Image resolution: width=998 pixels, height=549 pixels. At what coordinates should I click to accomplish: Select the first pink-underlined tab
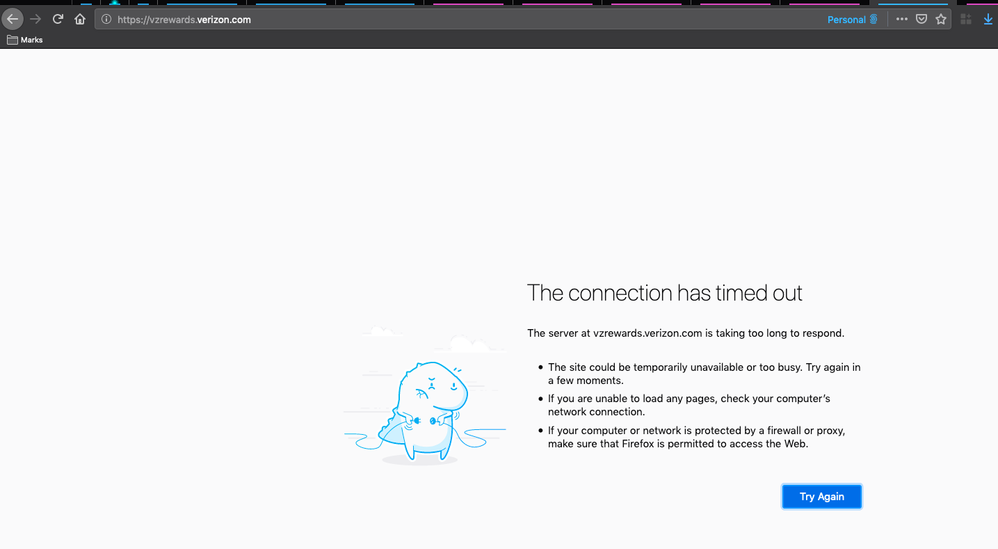468,3
